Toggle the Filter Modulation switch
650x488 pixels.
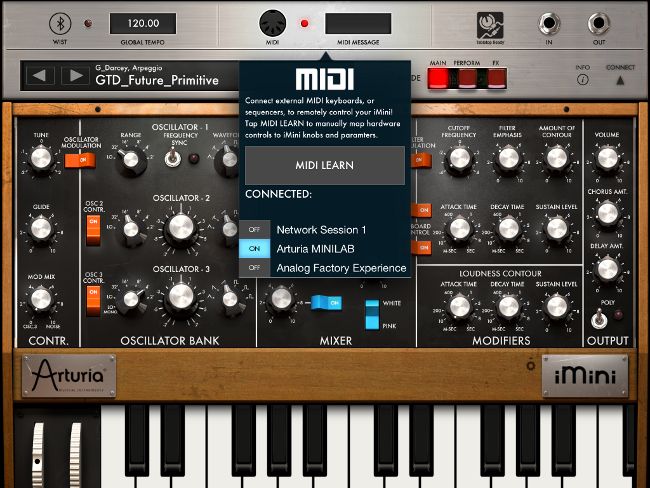[421, 160]
